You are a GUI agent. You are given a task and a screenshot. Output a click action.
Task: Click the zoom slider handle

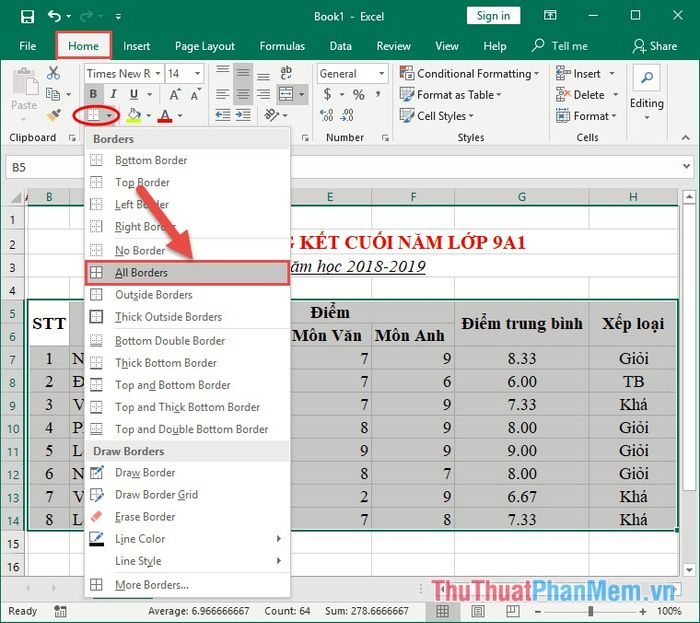click(x=591, y=611)
